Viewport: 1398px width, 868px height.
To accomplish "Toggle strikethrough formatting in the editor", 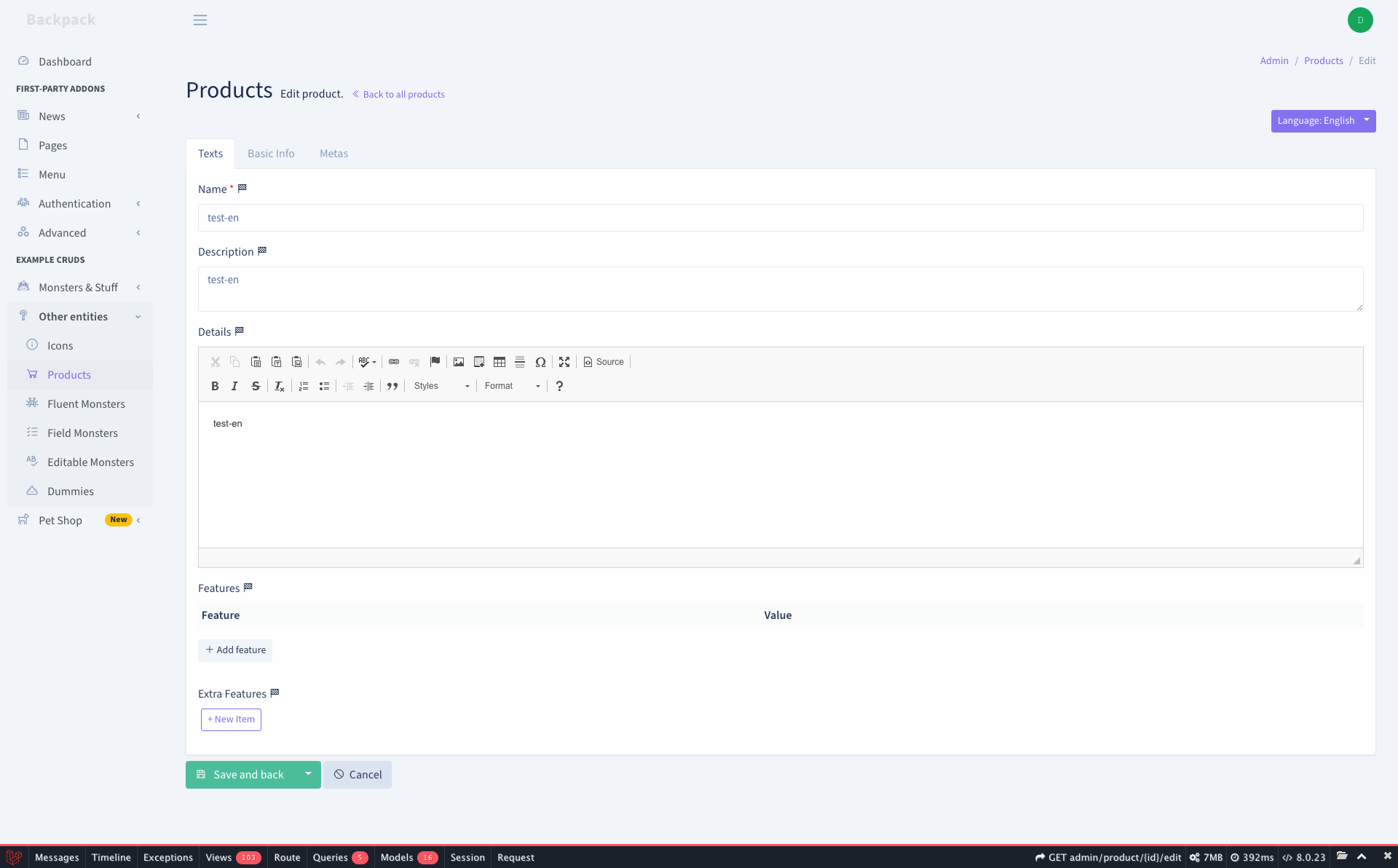I will (256, 386).
